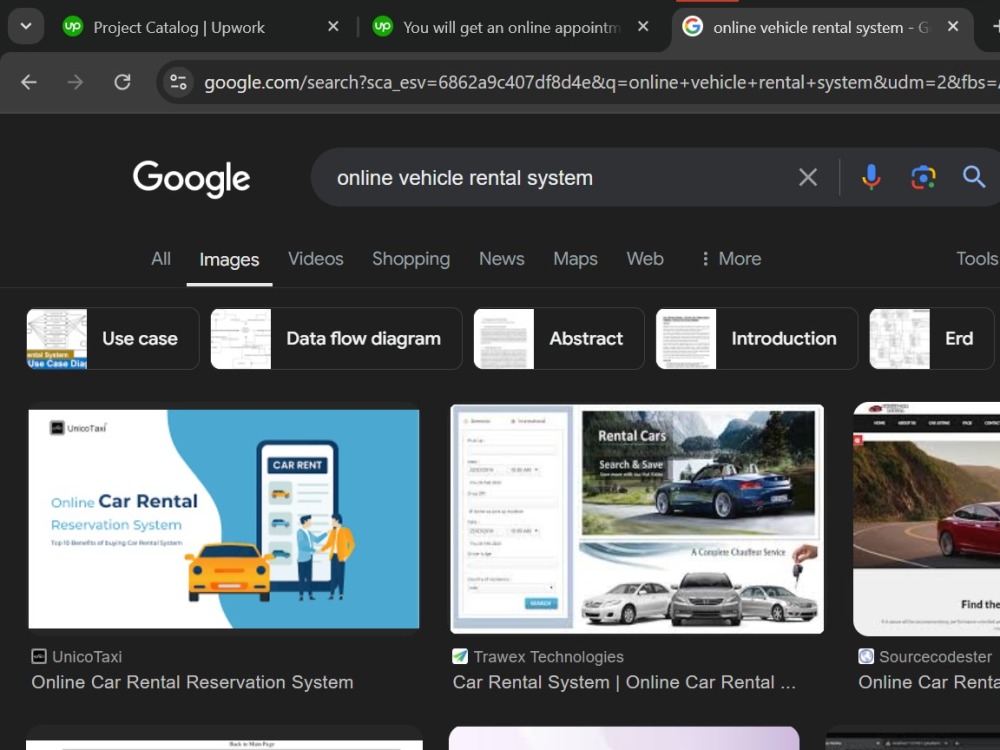Open the Trawex Rental Cars image
Image resolution: width=1000 pixels, height=750 pixels.
[637, 519]
